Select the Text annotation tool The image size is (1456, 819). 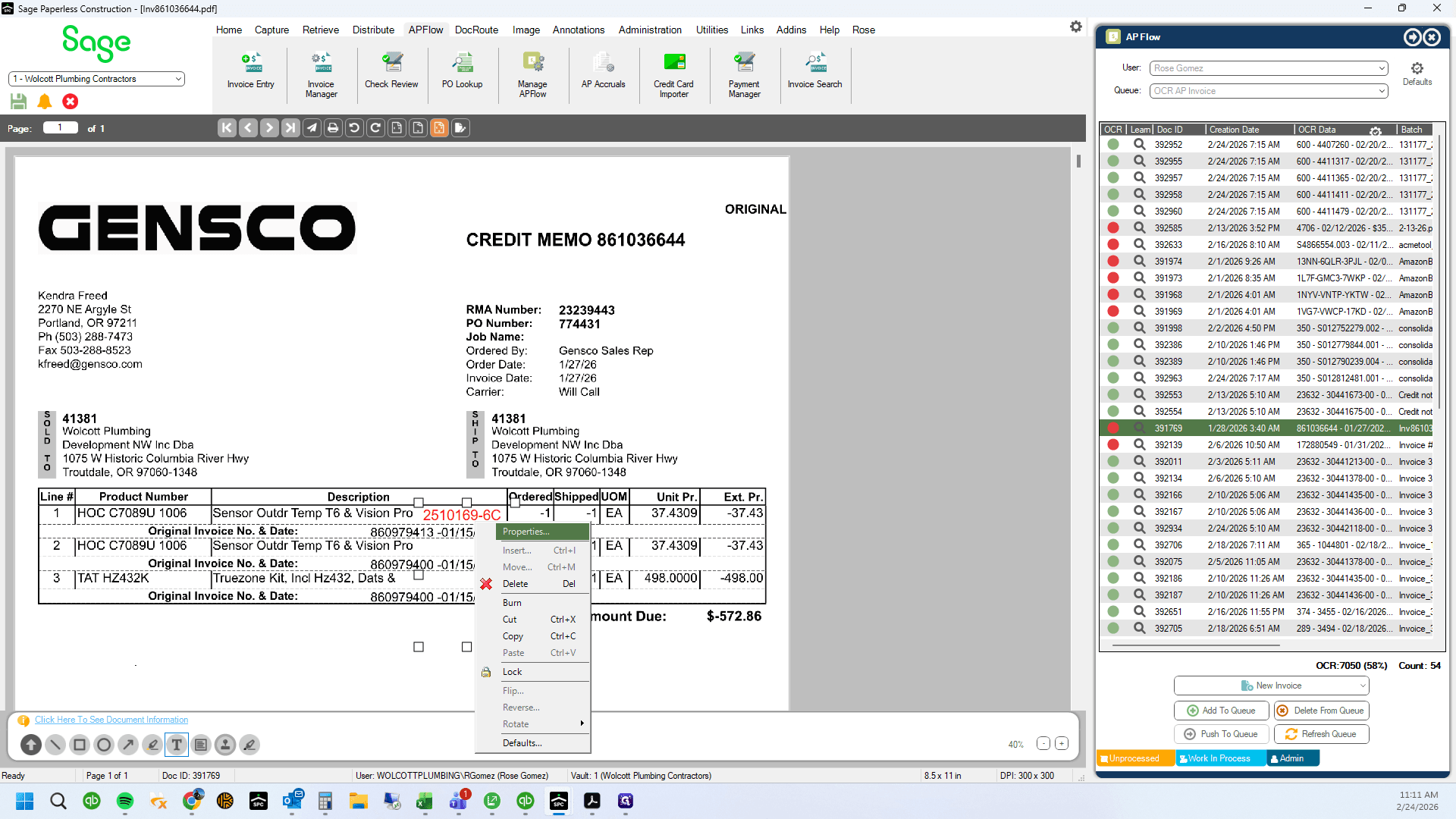177,745
